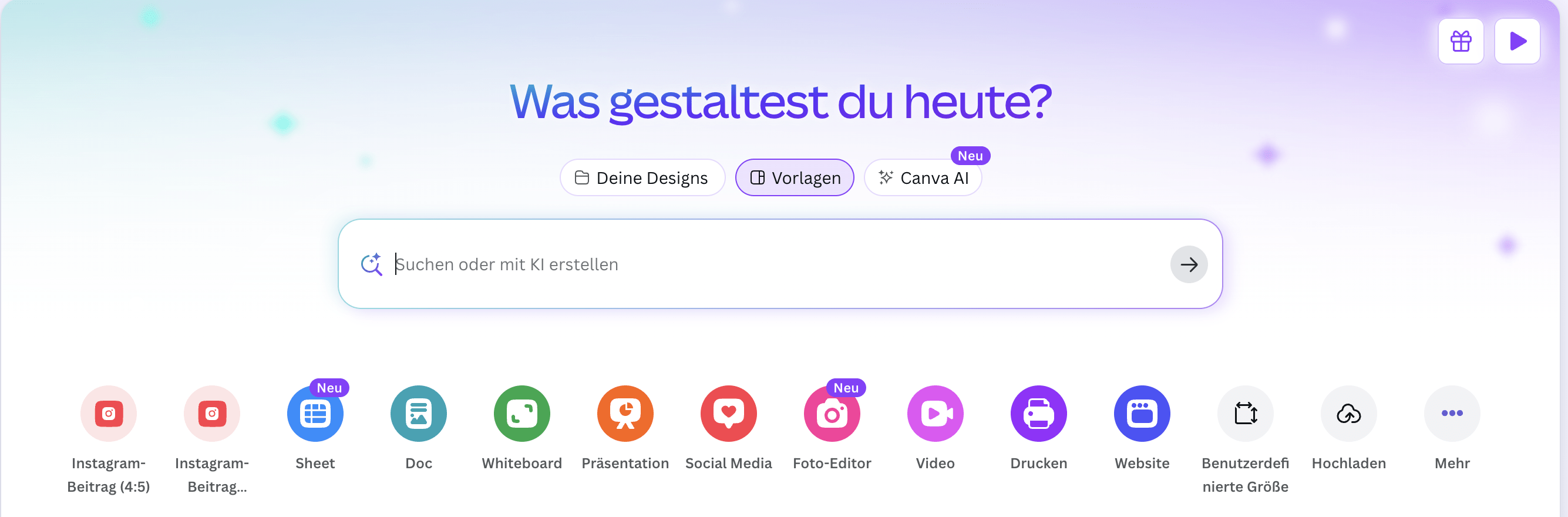
Task: Click the Hochladen upload icon
Action: coord(1348,414)
